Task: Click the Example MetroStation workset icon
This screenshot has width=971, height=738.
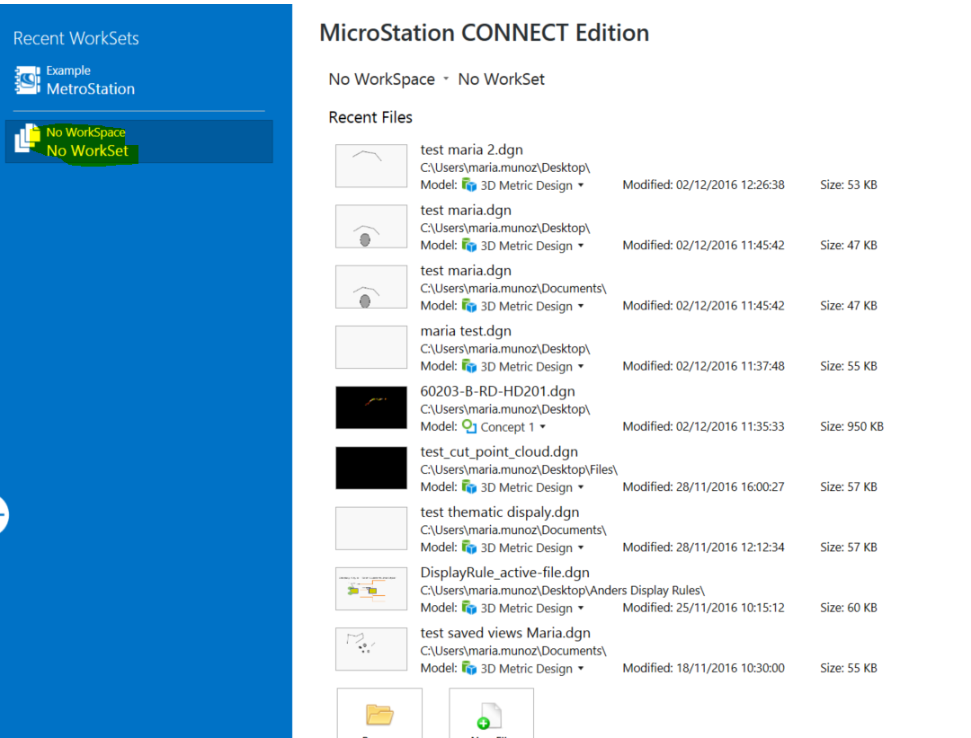Action: point(27,80)
